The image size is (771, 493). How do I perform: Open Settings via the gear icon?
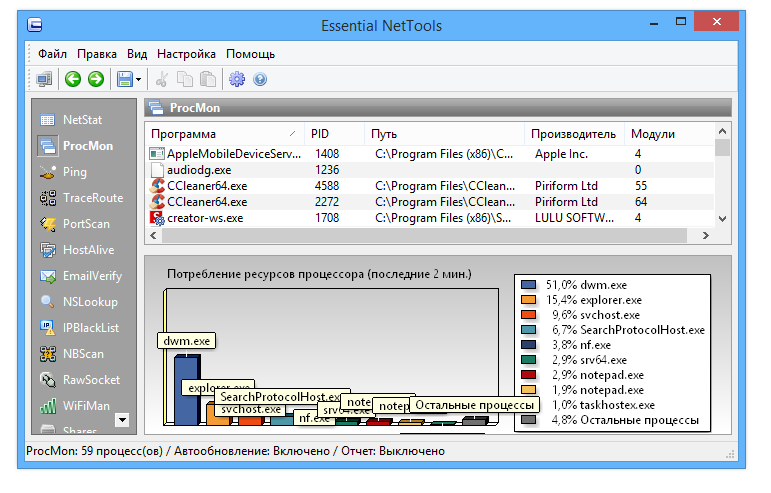237,79
